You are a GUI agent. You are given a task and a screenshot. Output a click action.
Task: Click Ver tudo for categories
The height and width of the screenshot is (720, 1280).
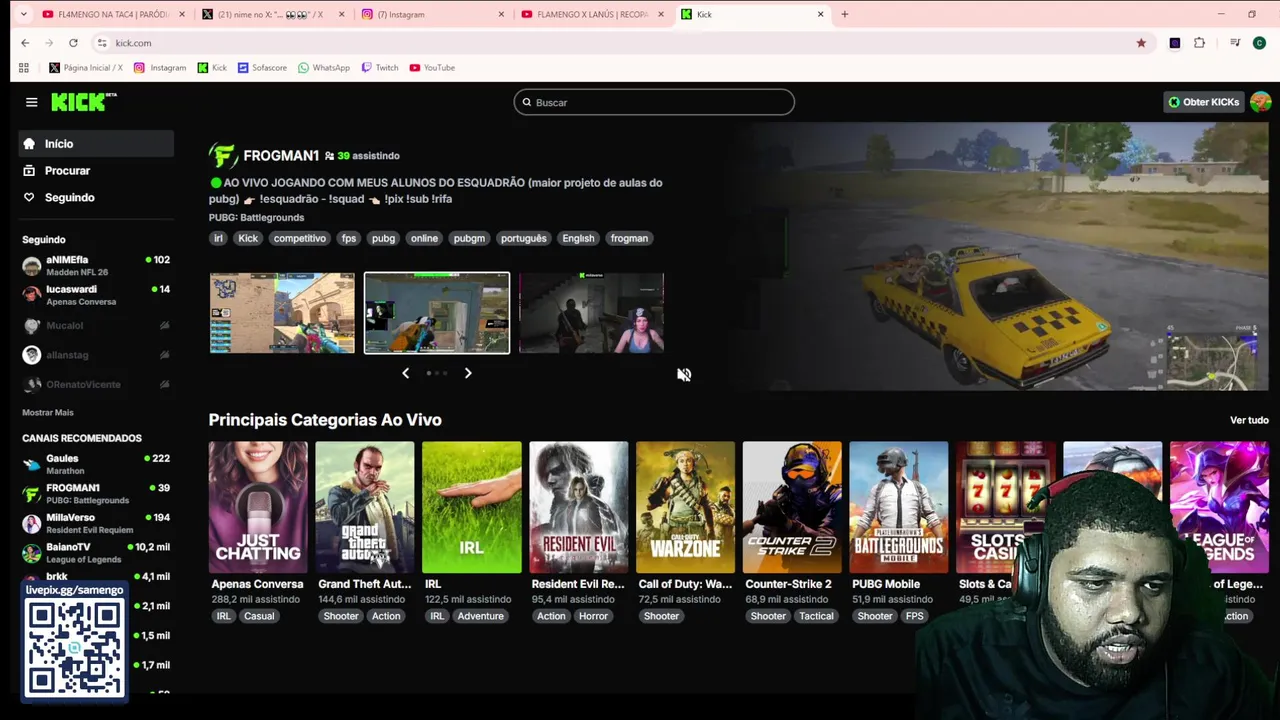[1249, 420]
